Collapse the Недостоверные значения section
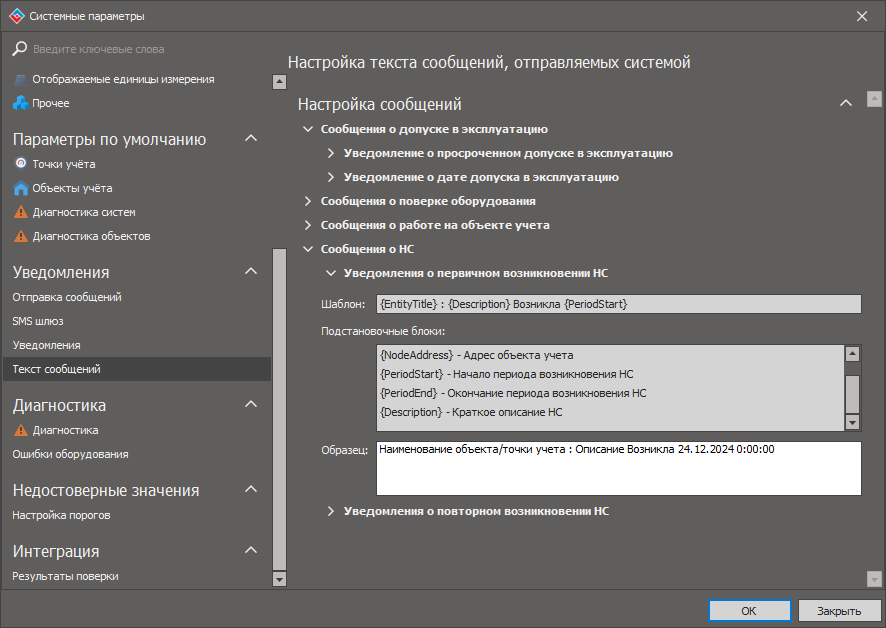The width and height of the screenshot is (886, 628). [251, 490]
